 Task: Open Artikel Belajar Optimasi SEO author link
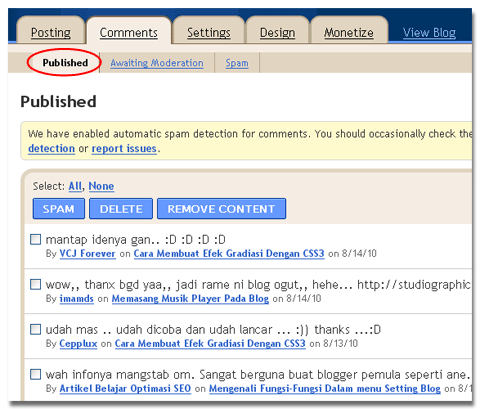pyautogui.click(x=125, y=389)
